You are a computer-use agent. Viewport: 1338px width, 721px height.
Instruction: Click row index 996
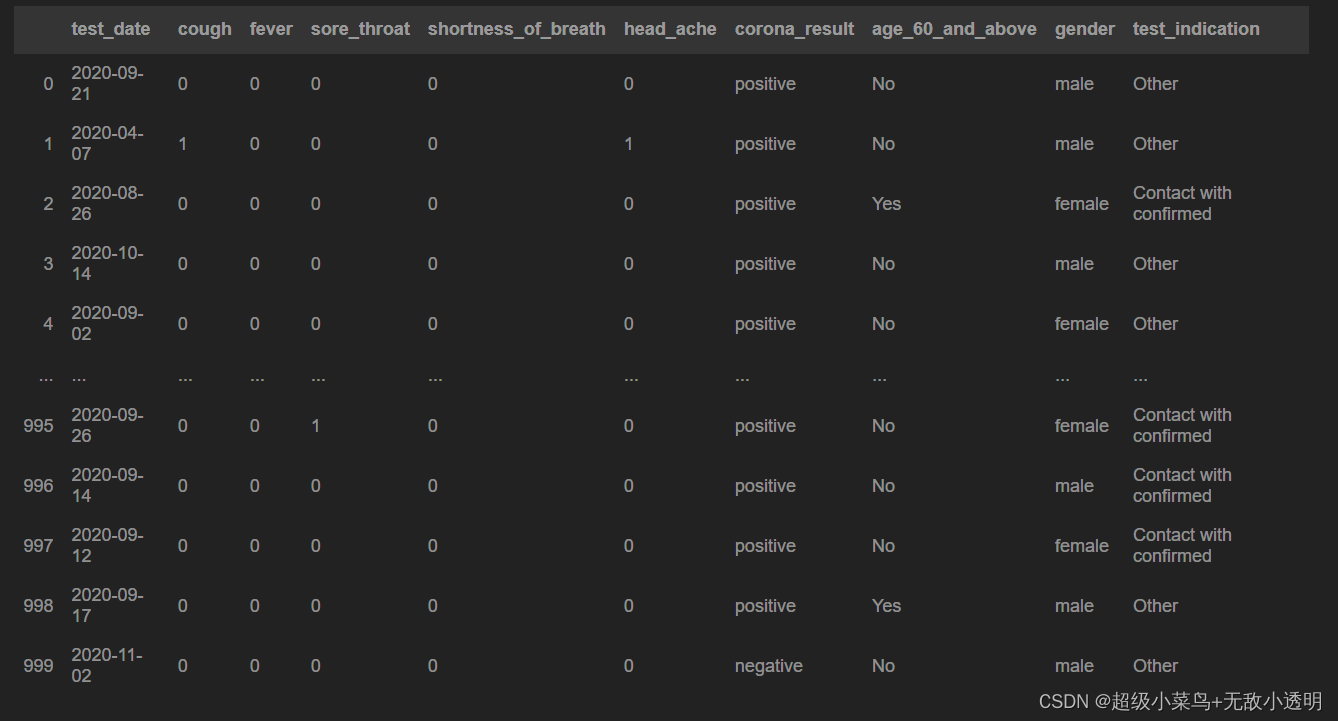tap(38, 486)
